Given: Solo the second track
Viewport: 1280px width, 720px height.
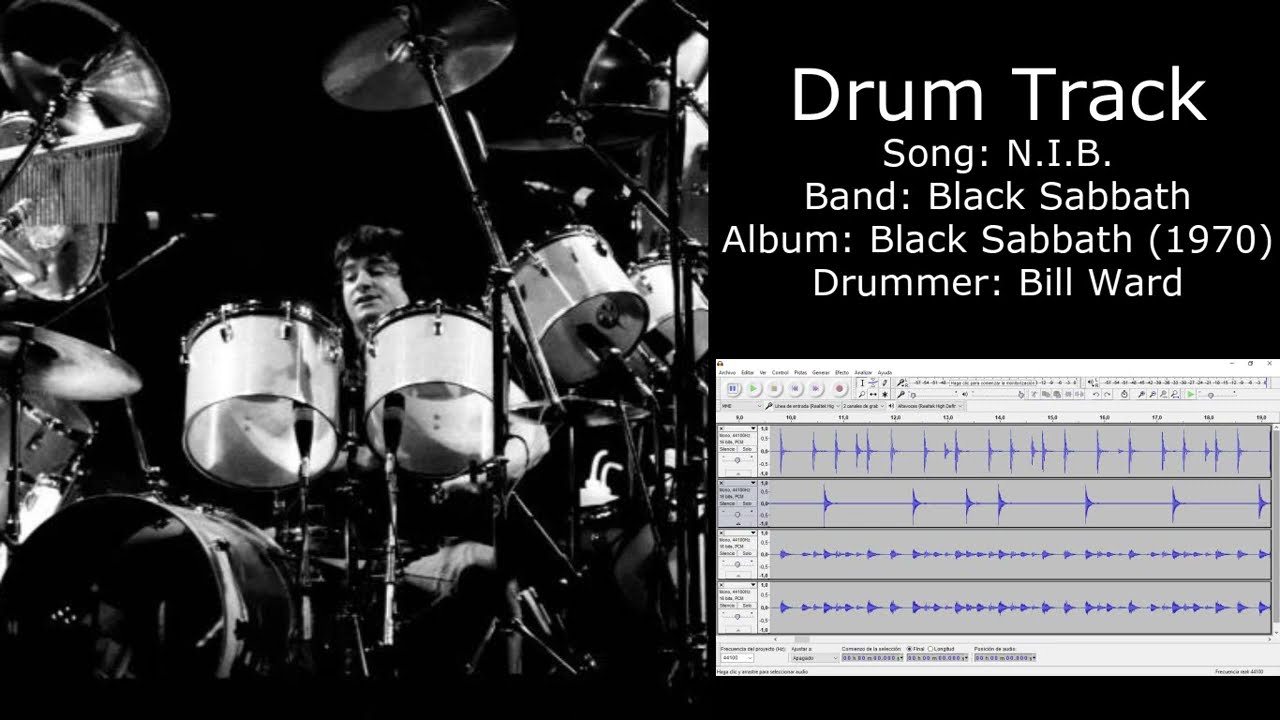Looking at the screenshot, I should coord(747,503).
